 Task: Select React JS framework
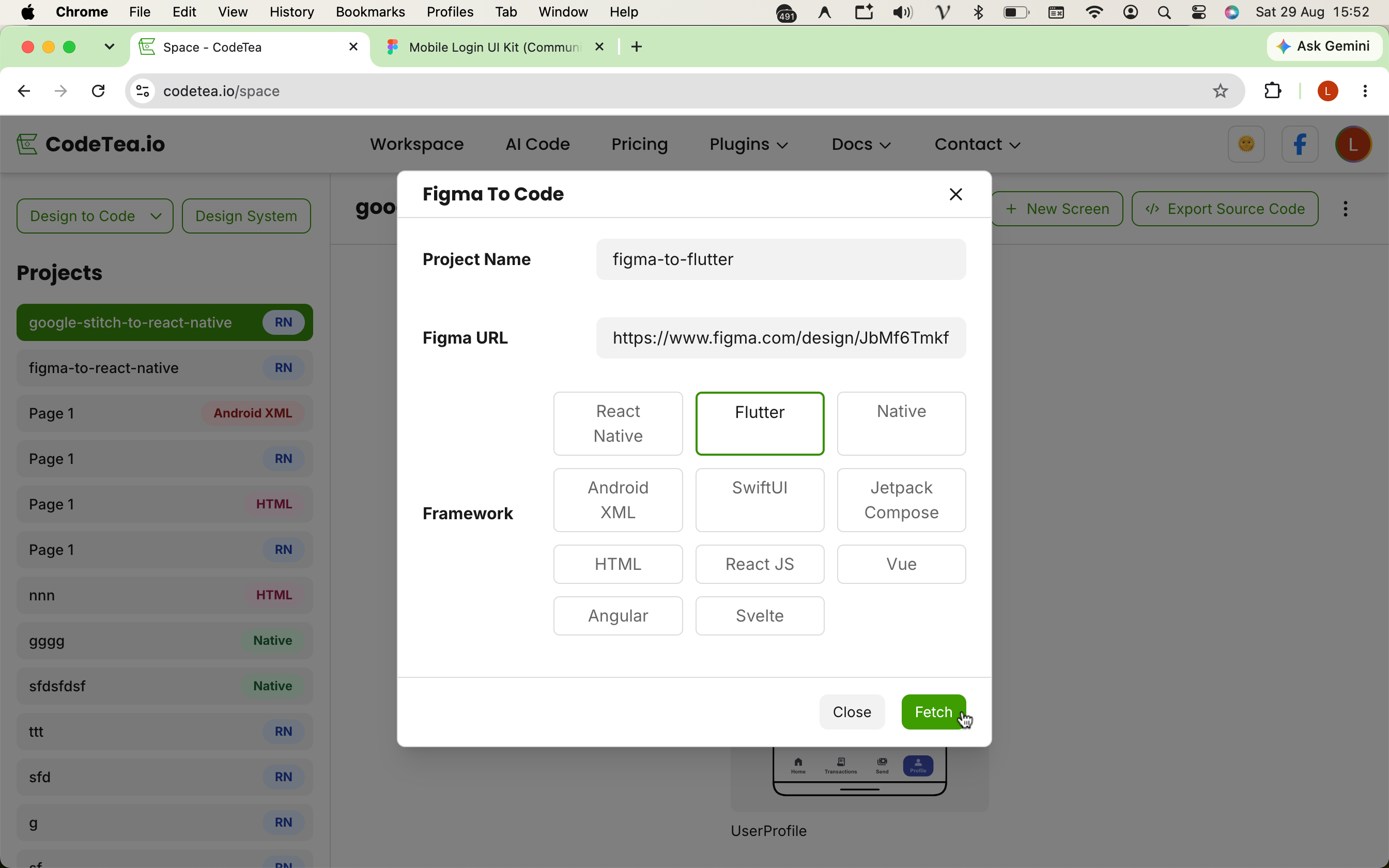click(760, 564)
